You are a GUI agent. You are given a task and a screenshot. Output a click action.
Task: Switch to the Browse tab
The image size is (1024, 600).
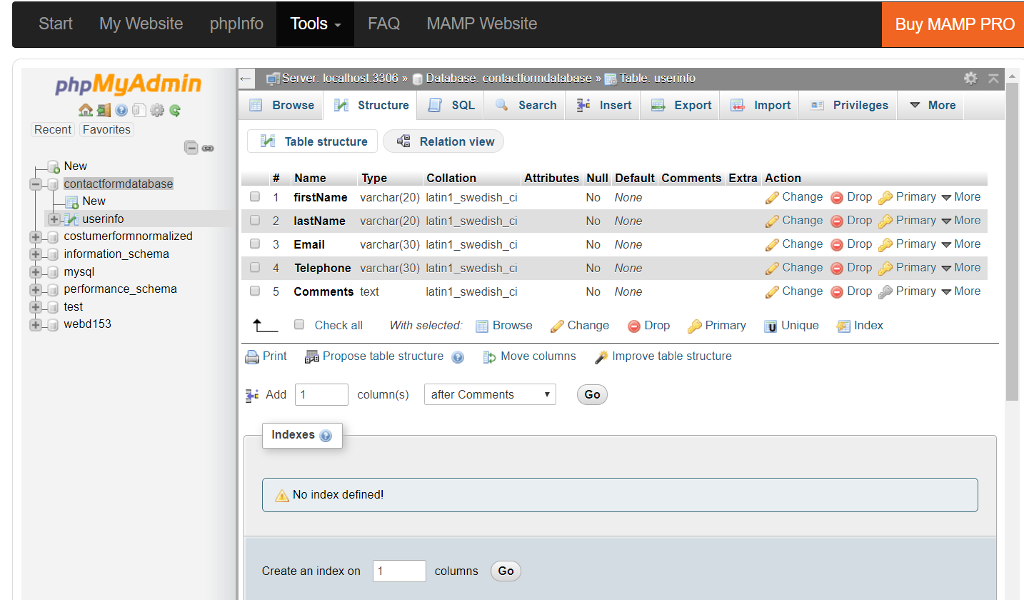pos(282,105)
